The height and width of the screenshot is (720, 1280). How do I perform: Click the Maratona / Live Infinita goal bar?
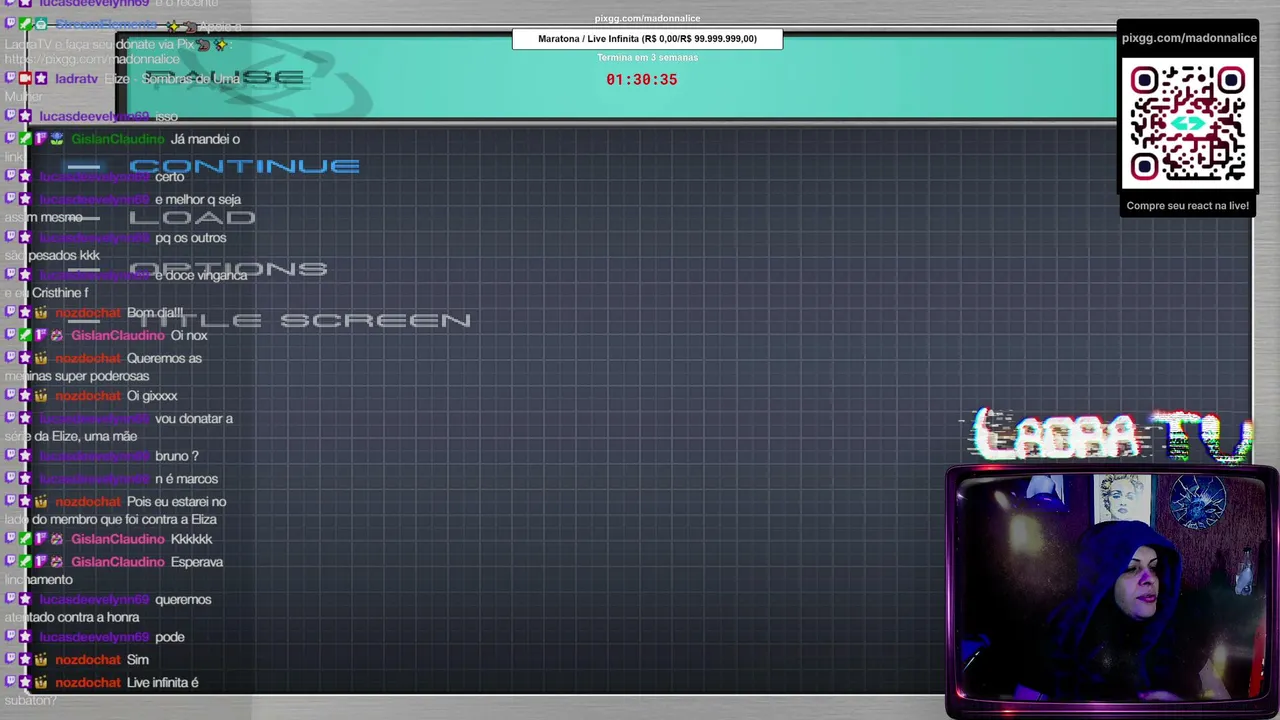[x=647, y=39]
